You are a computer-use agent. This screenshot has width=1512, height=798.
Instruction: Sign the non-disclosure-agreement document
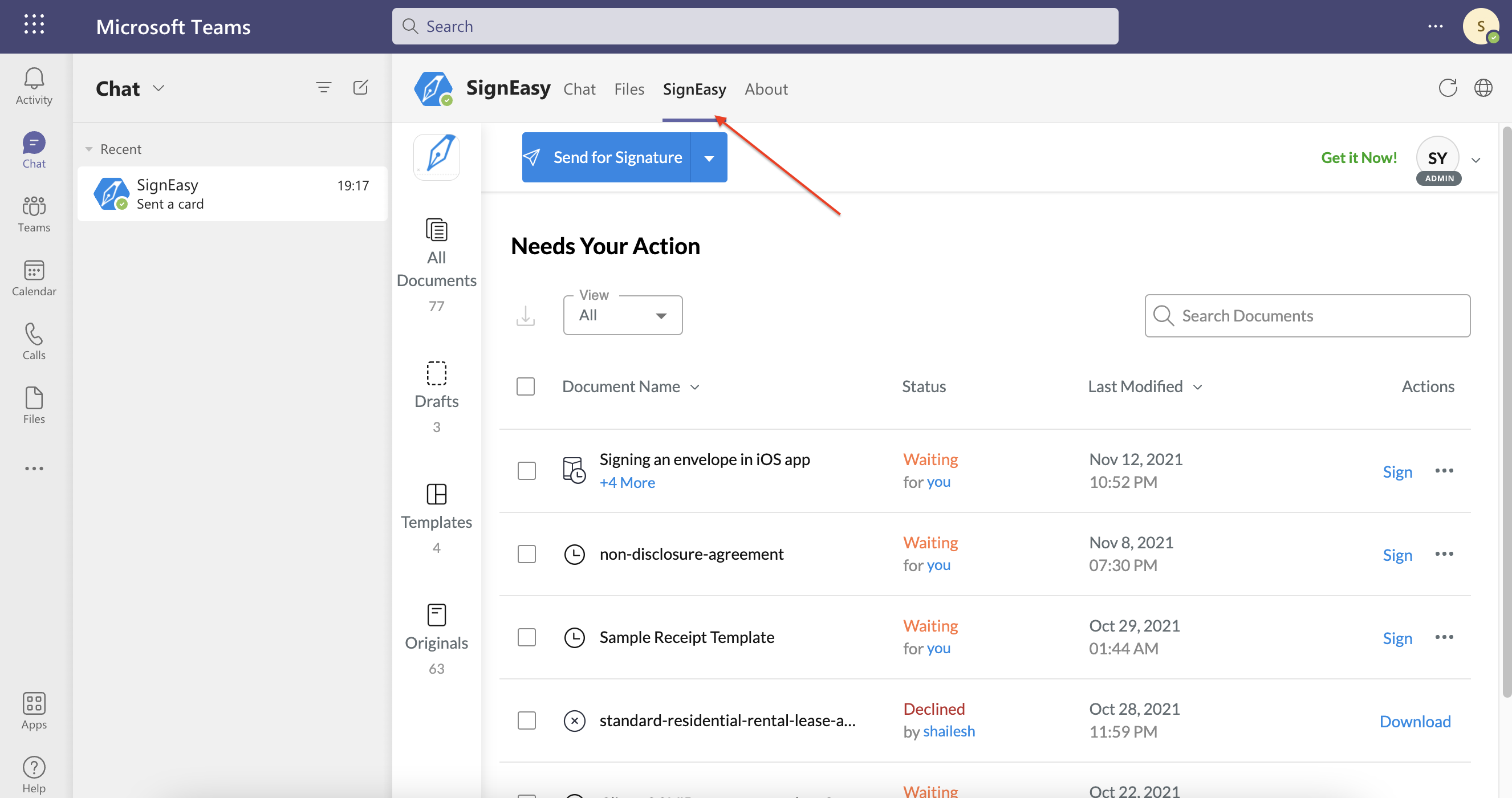(x=1397, y=555)
